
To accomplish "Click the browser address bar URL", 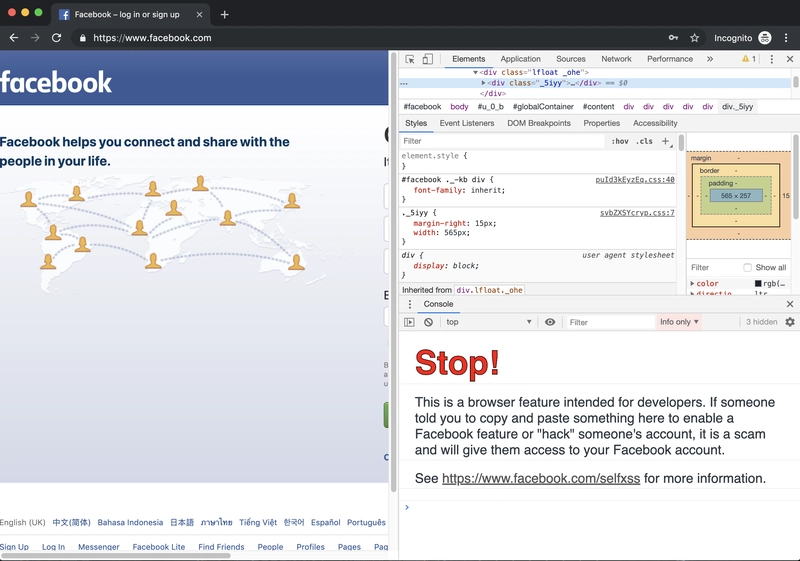I will [152, 38].
